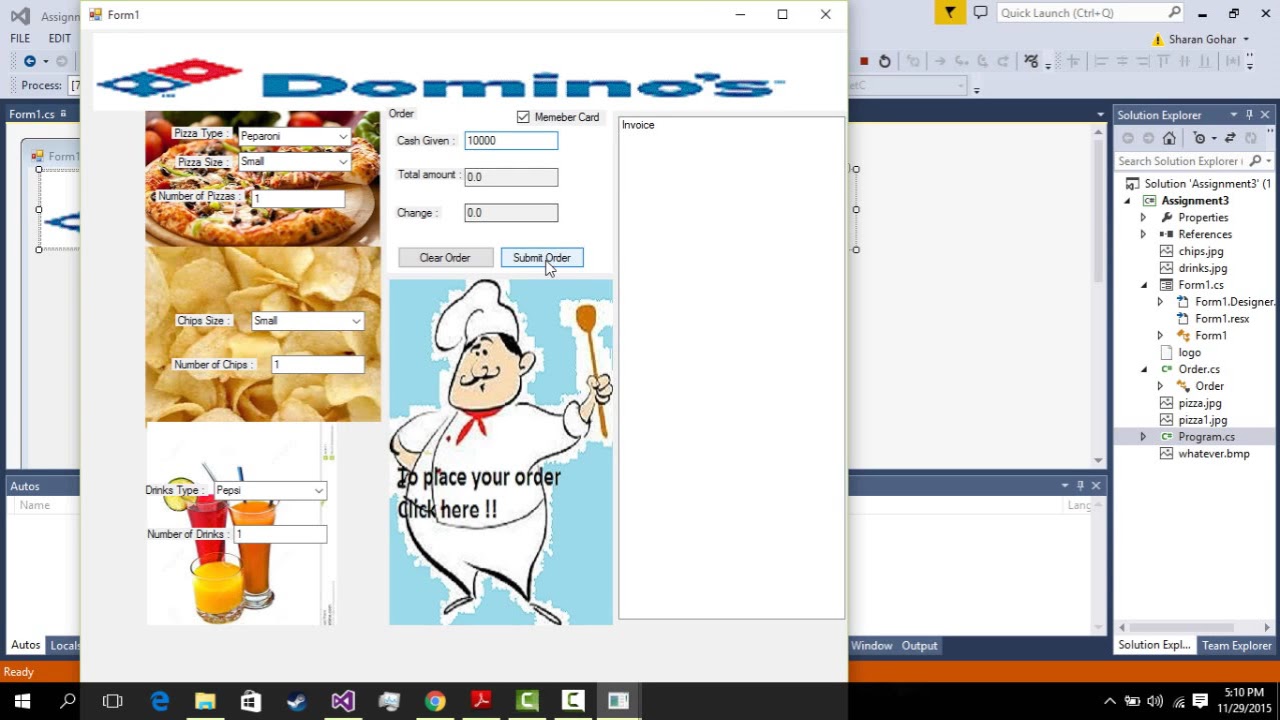Viewport: 1280px width, 720px height.
Task: Click the Number of Drinks field
Action: coord(279,535)
